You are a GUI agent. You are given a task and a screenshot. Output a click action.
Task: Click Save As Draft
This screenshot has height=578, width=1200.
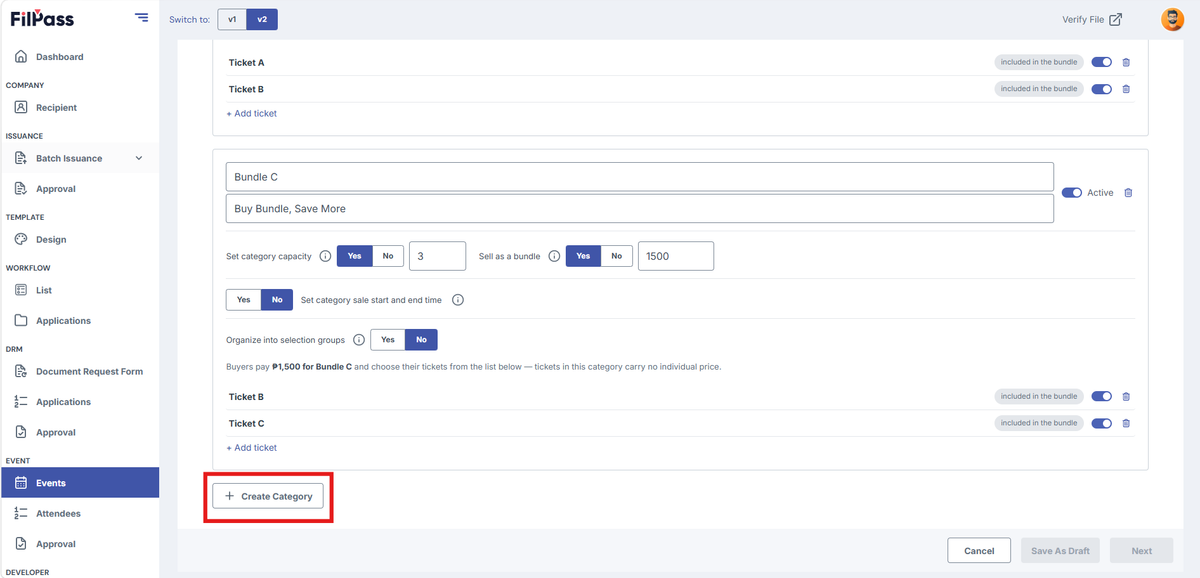click(x=1060, y=551)
